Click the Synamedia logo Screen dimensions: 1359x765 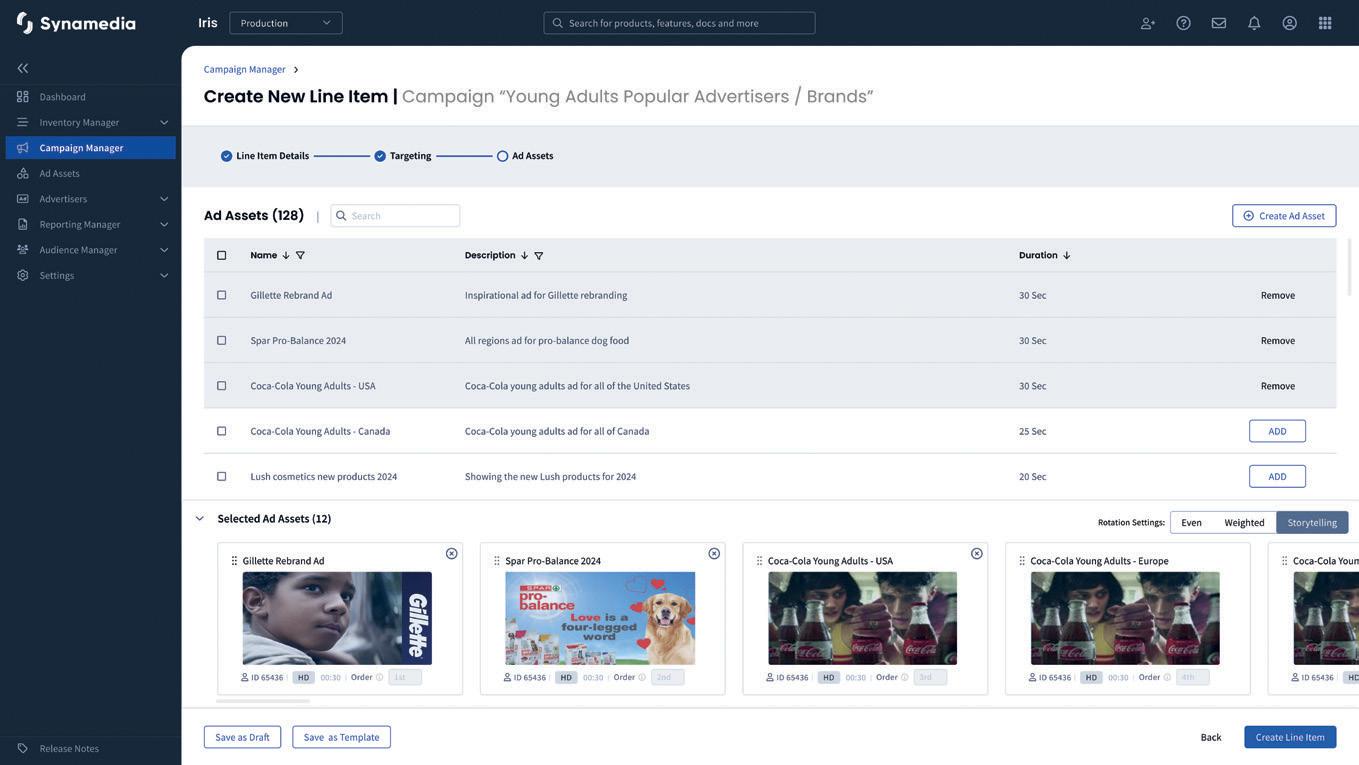pyautogui.click(x=76, y=23)
